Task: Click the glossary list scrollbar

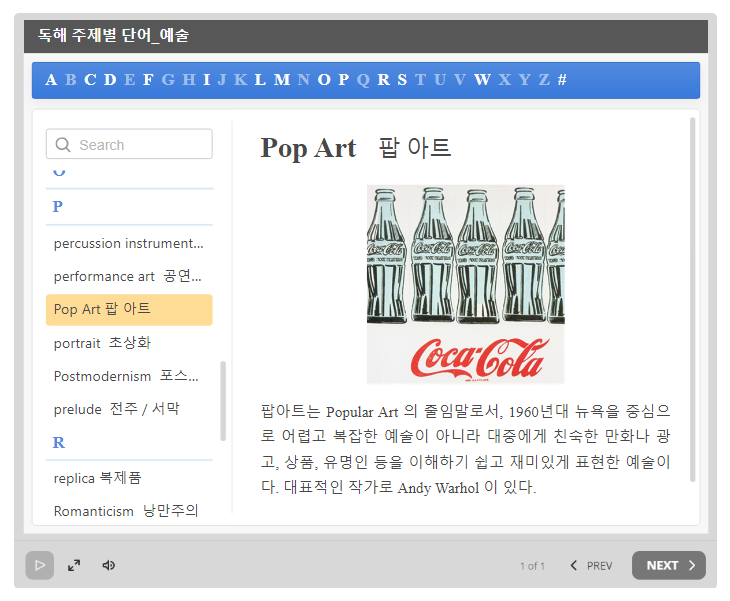Action: click(x=223, y=400)
